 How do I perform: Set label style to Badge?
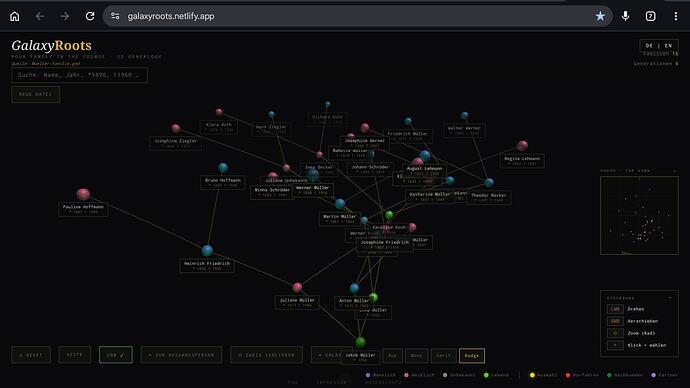[x=472, y=355]
